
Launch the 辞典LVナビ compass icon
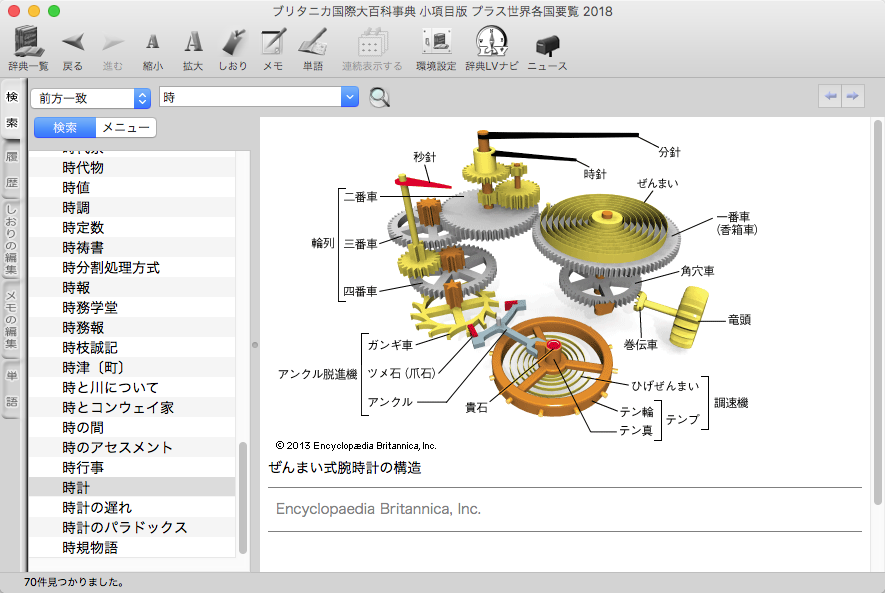coord(492,49)
